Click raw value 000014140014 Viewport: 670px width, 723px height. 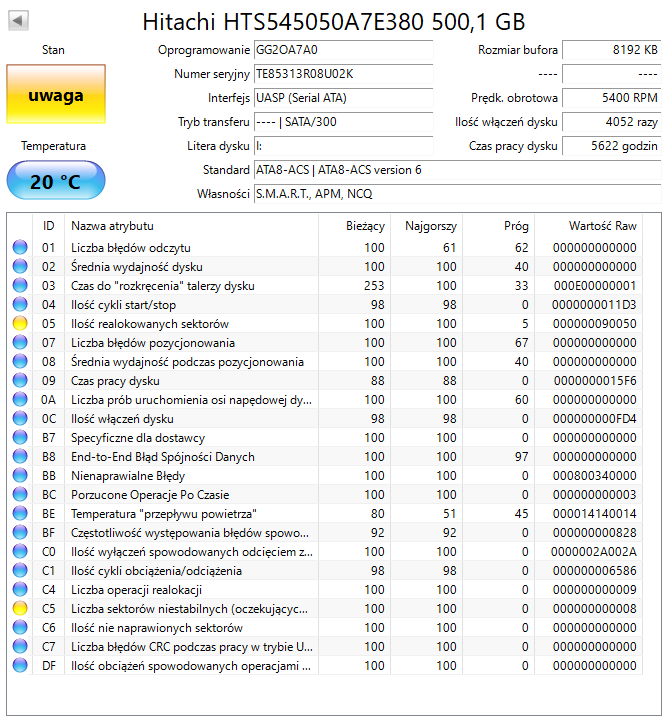(x=595, y=514)
